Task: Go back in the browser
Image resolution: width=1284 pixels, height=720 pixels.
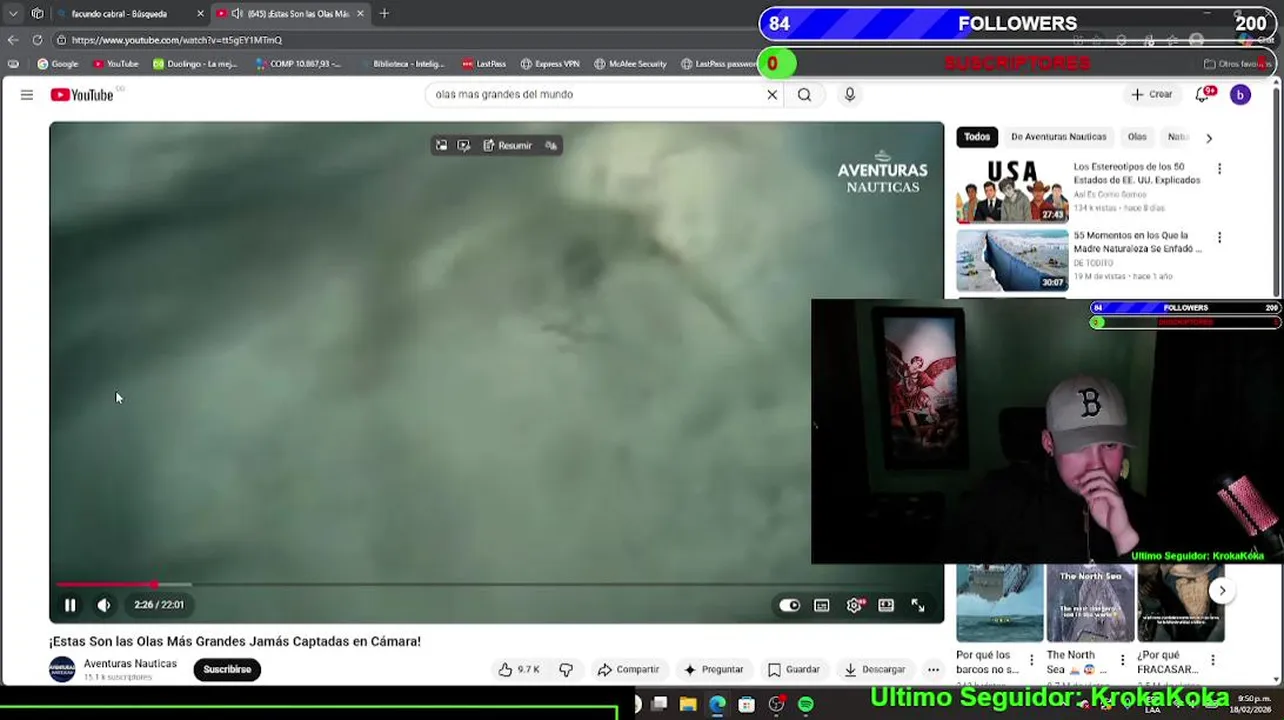Action: [12, 40]
